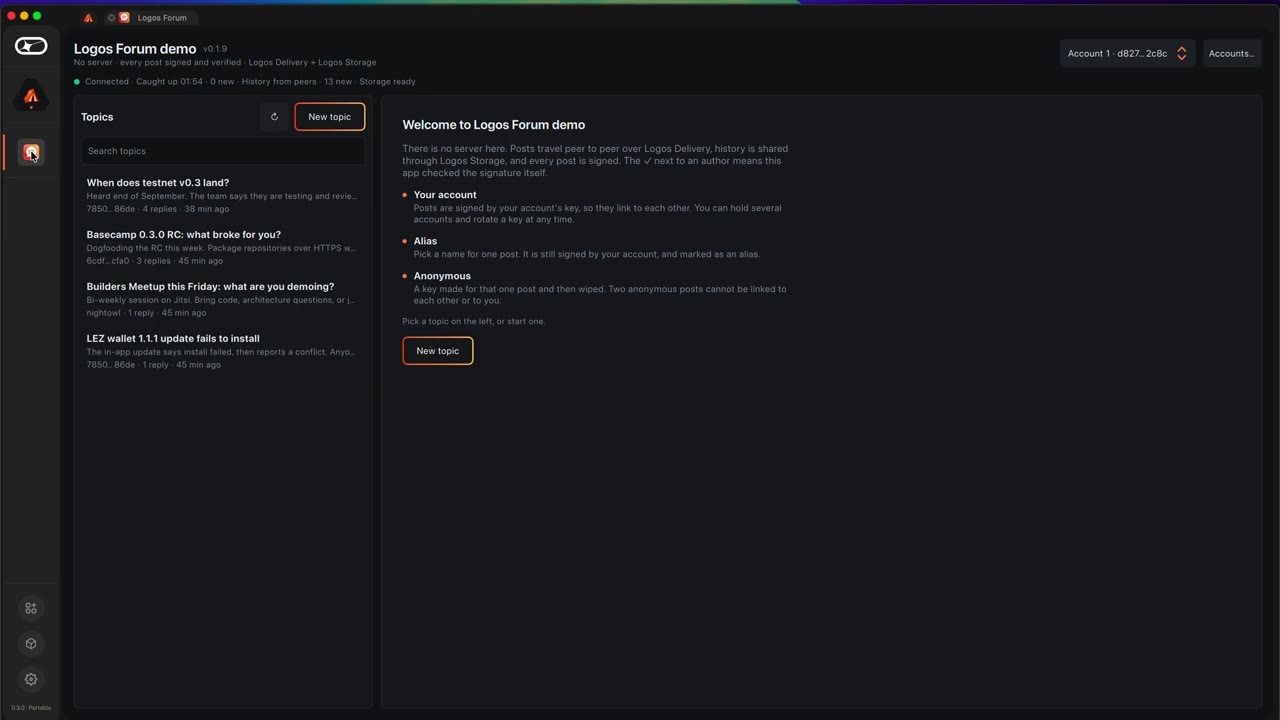
Task: Open the Basecamp tent app in sidebar
Action: coord(31,96)
